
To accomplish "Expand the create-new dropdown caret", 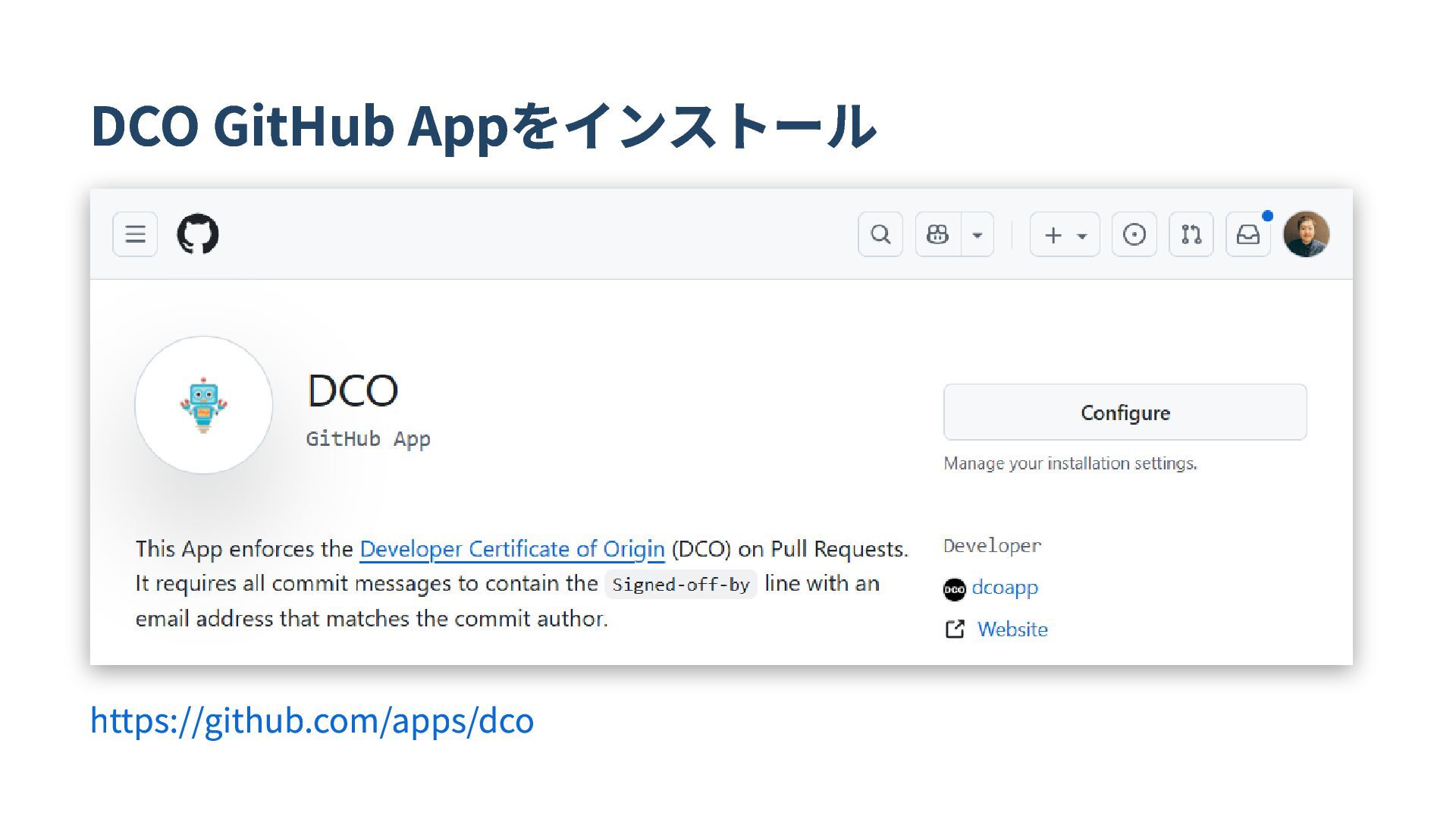I will click(x=1082, y=236).
